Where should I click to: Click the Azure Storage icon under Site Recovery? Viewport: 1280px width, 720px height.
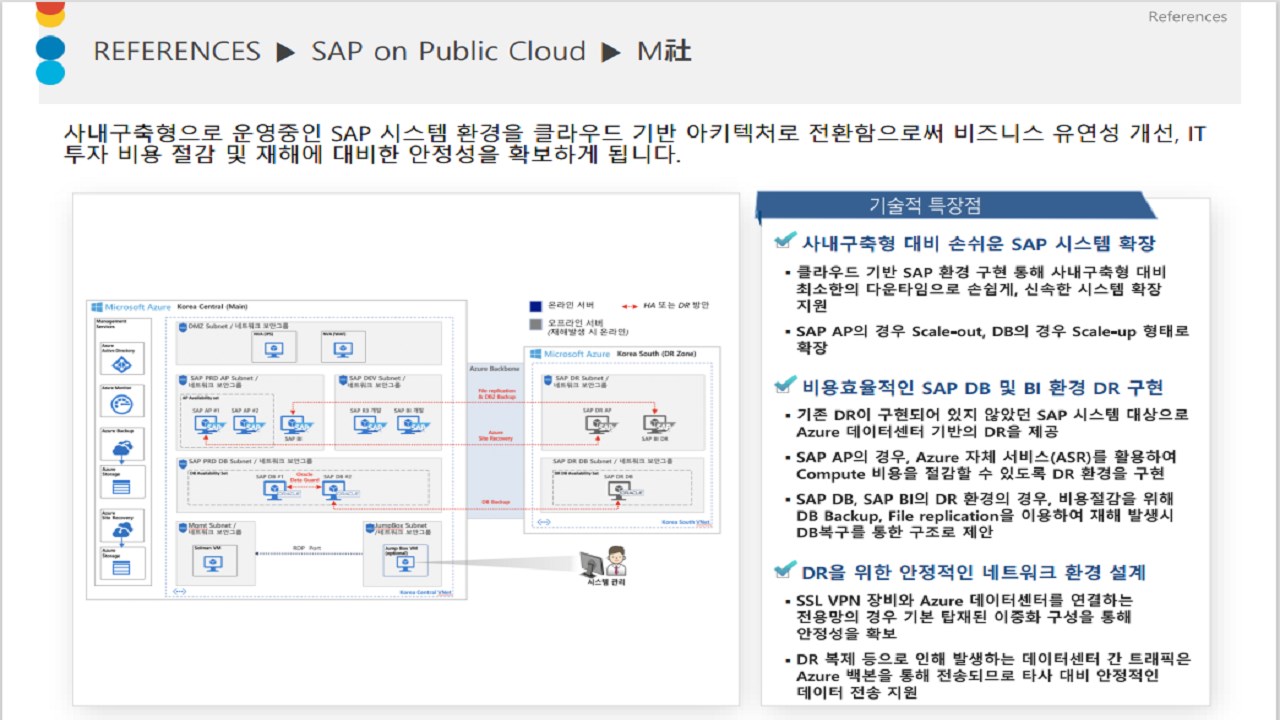click(x=122, y=567)
